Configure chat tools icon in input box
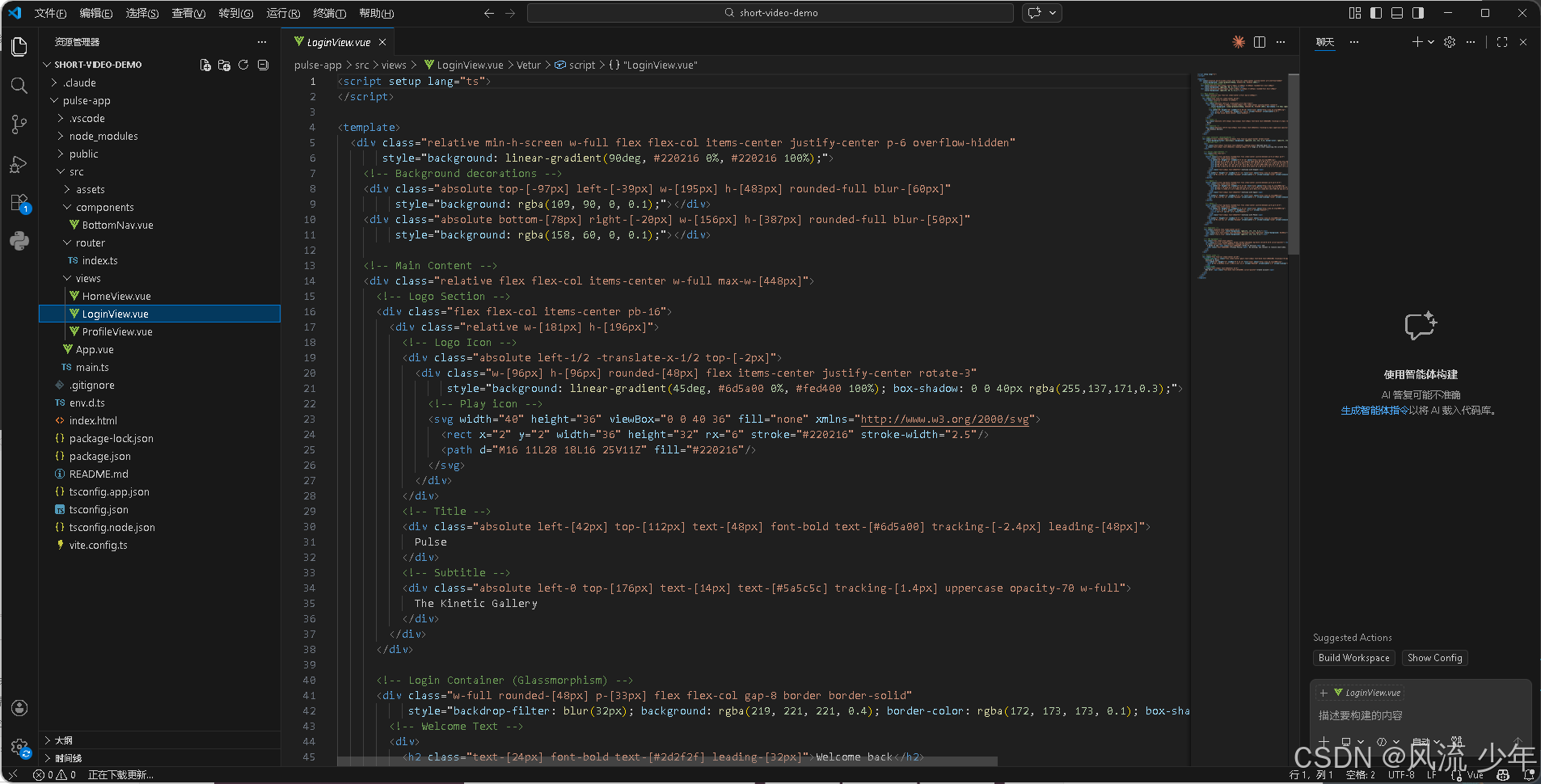 1457,741
